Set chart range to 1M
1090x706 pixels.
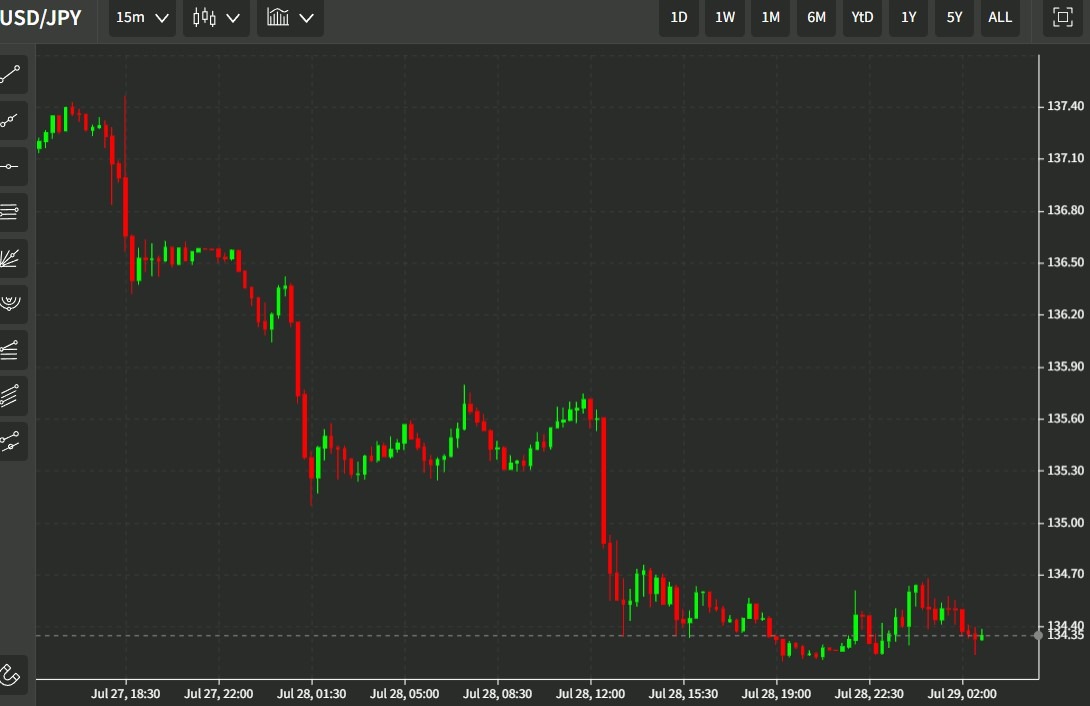click(x=770, y=17)
